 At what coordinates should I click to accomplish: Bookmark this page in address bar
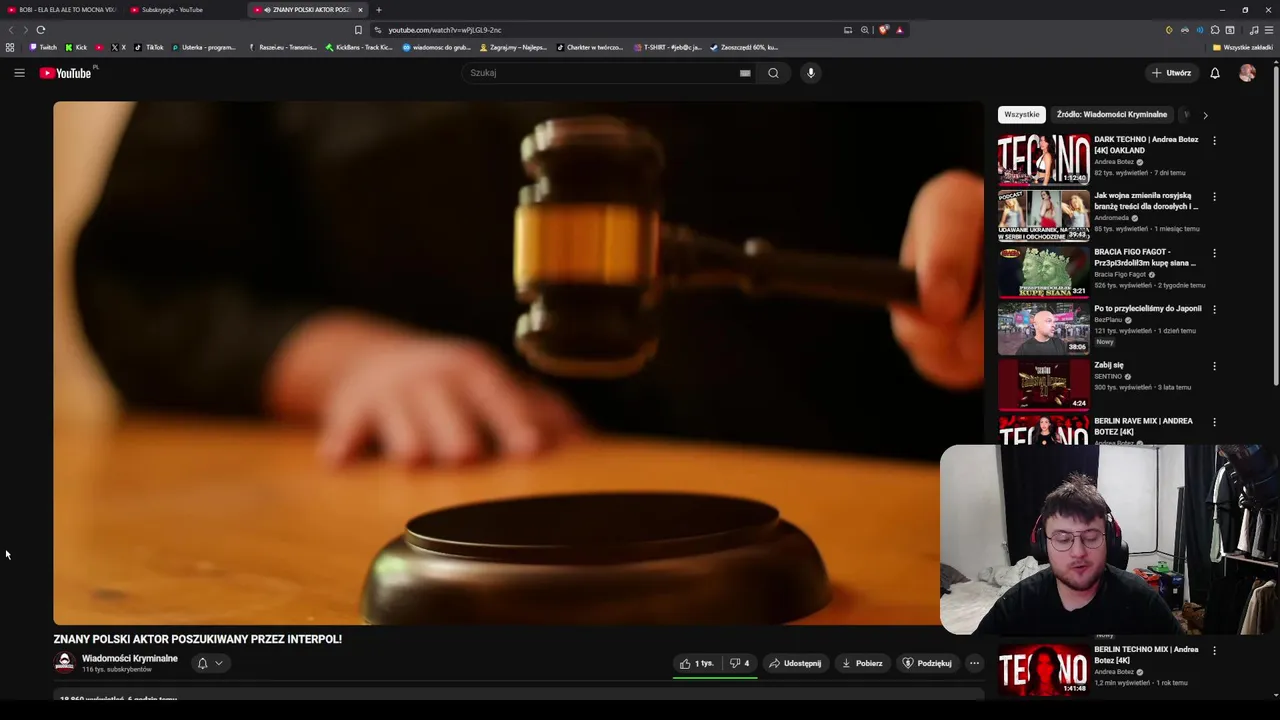(358, 30)
